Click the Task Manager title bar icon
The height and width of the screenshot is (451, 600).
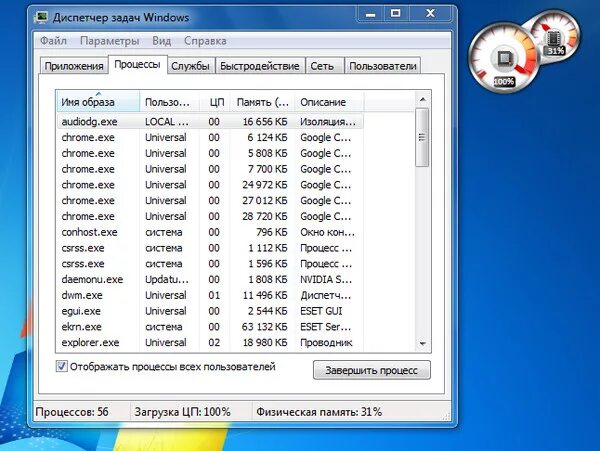click(41, 17)
